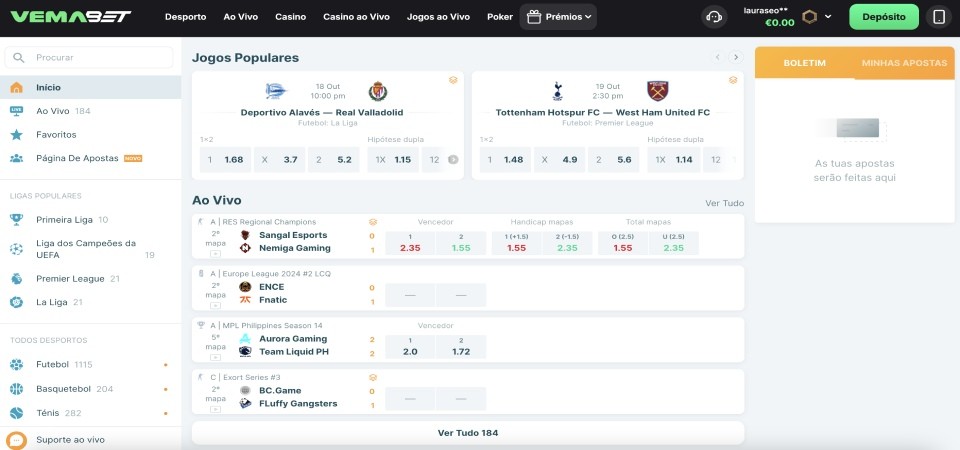Click the FLuffy Gangsters team name
Image resolution: width=960 pixels, height=450 pixels.
click(298, 403)
